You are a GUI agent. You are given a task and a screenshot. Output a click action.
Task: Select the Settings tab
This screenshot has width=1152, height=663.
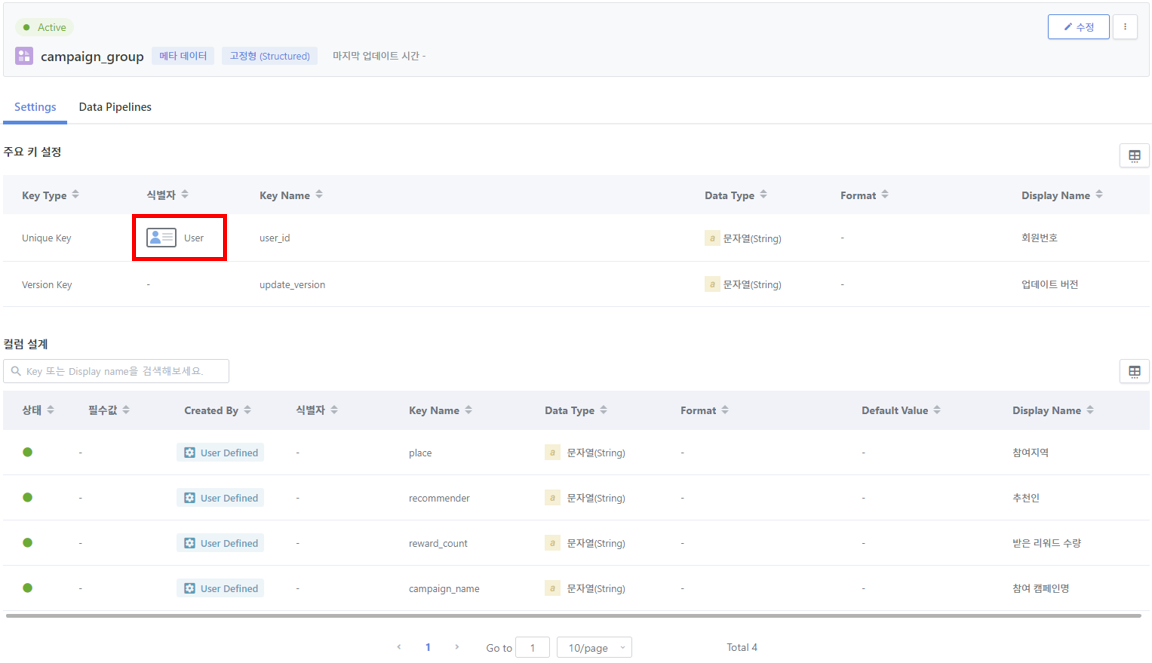point(35,107)
